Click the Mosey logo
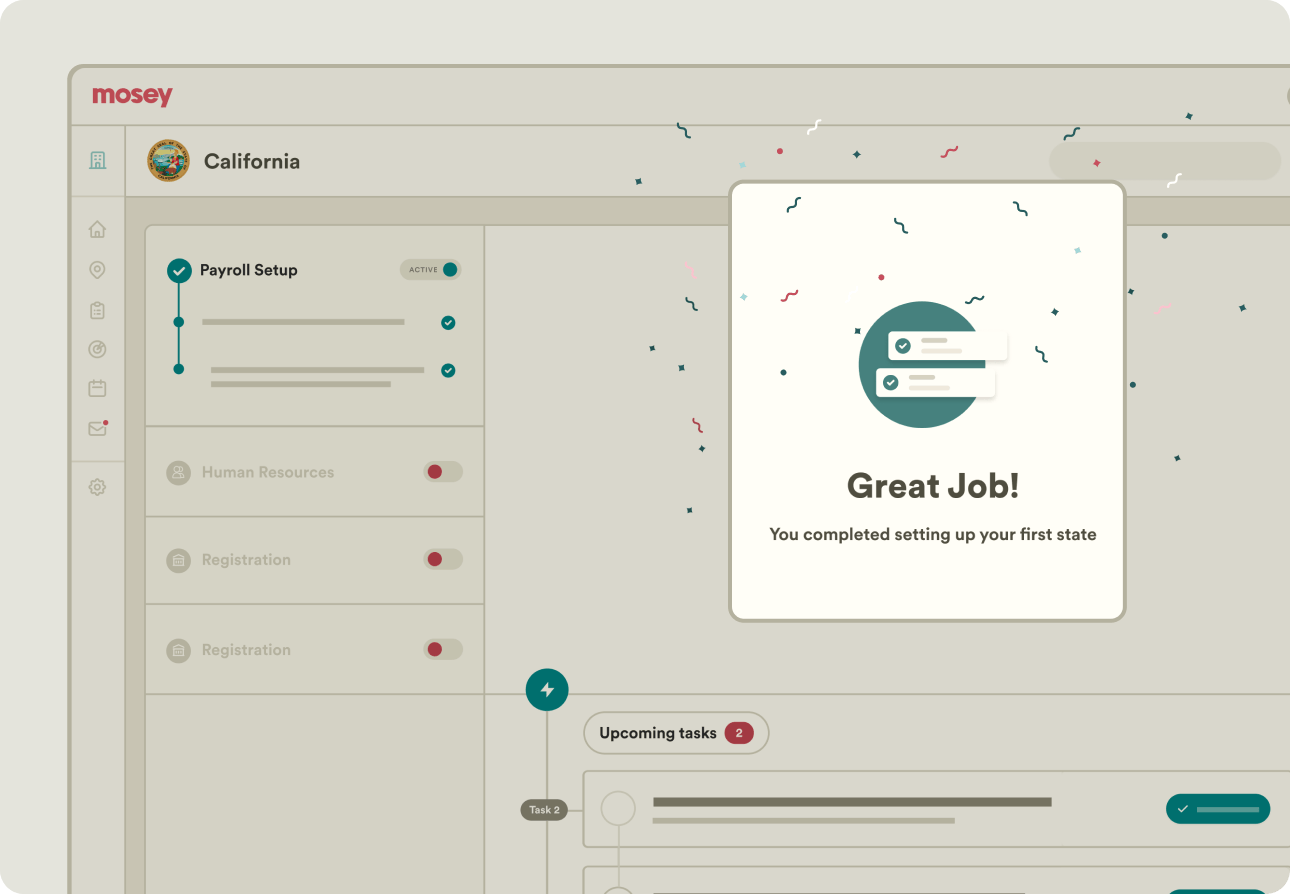The image size is (1290, 894). [x=132, y=96]
